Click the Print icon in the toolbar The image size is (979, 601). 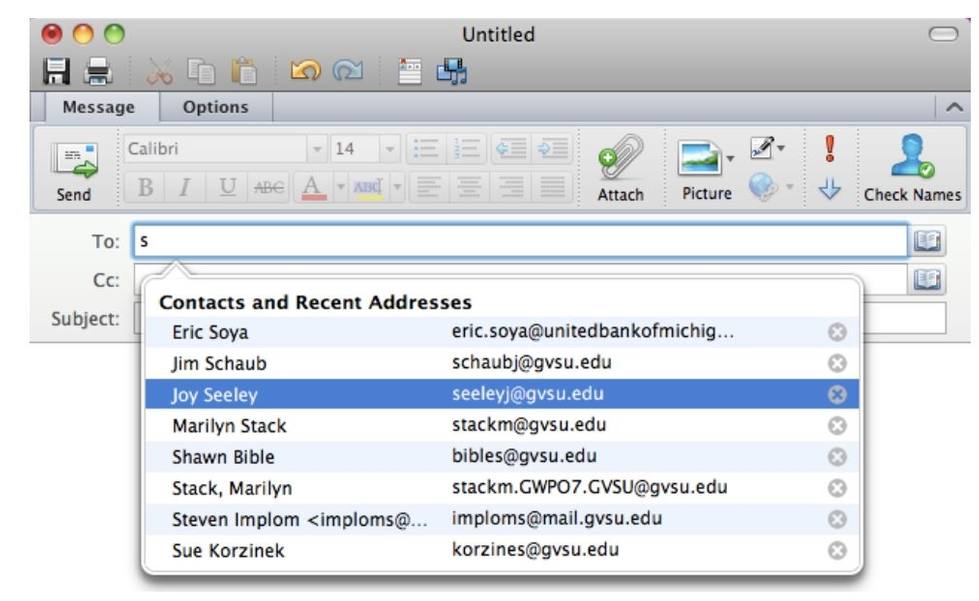(96, 69)
